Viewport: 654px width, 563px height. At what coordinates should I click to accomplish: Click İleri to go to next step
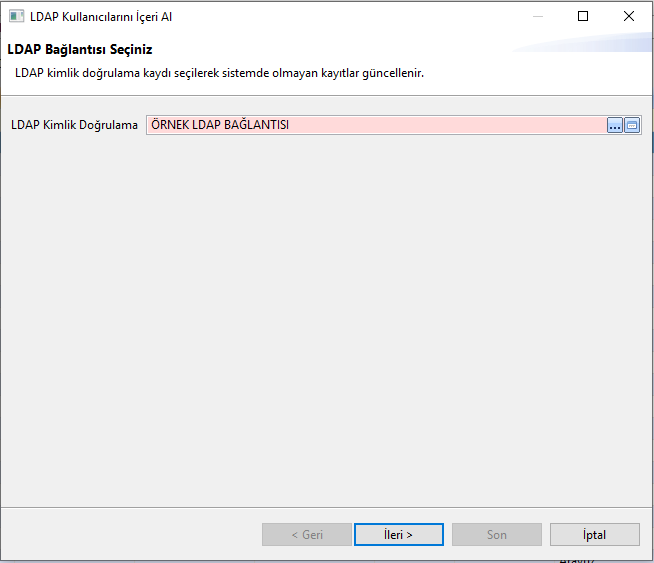click(x=398, y=535)
